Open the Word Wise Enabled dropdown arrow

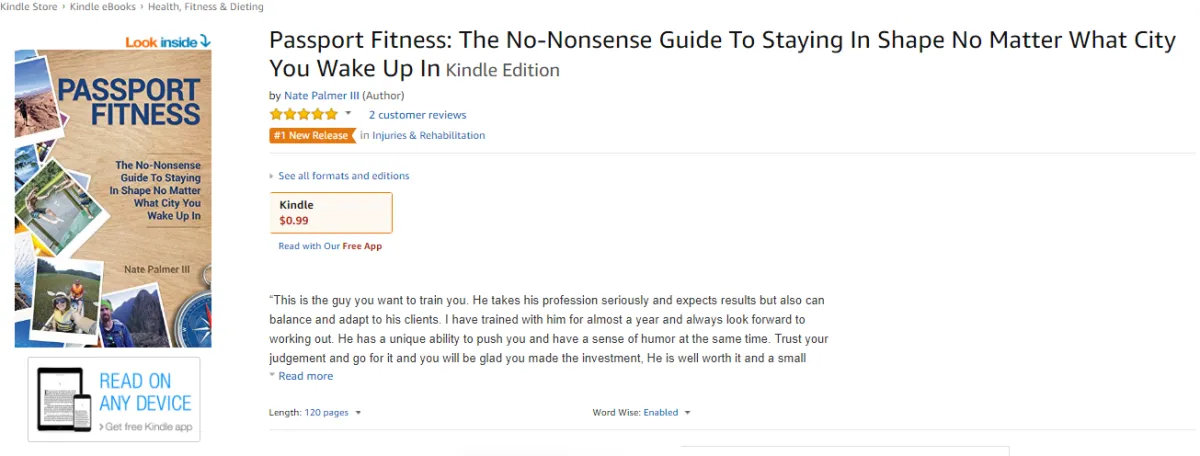[687, 412]
